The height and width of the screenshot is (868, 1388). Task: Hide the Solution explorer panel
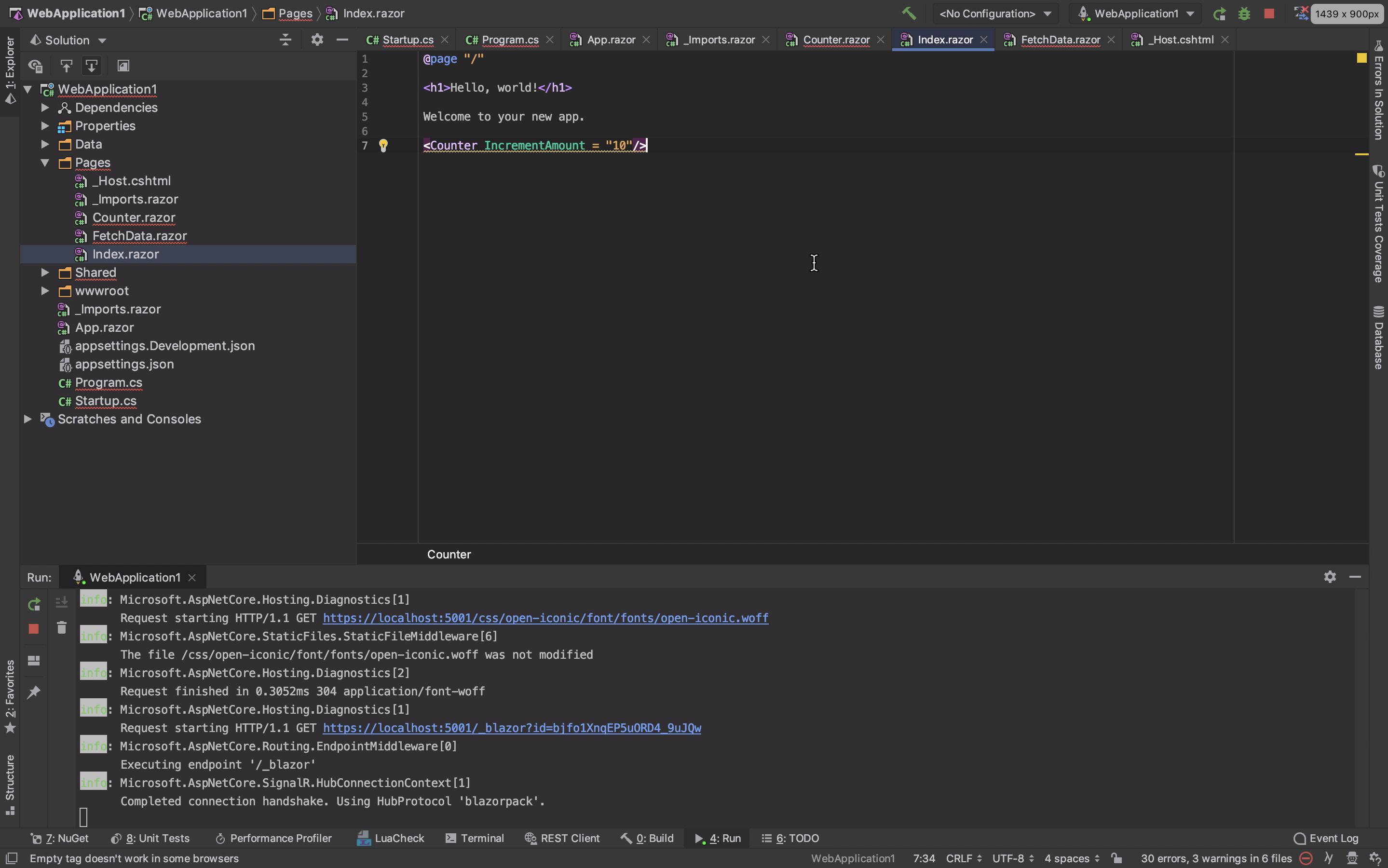pyautogui.click(x=342, y=40)
